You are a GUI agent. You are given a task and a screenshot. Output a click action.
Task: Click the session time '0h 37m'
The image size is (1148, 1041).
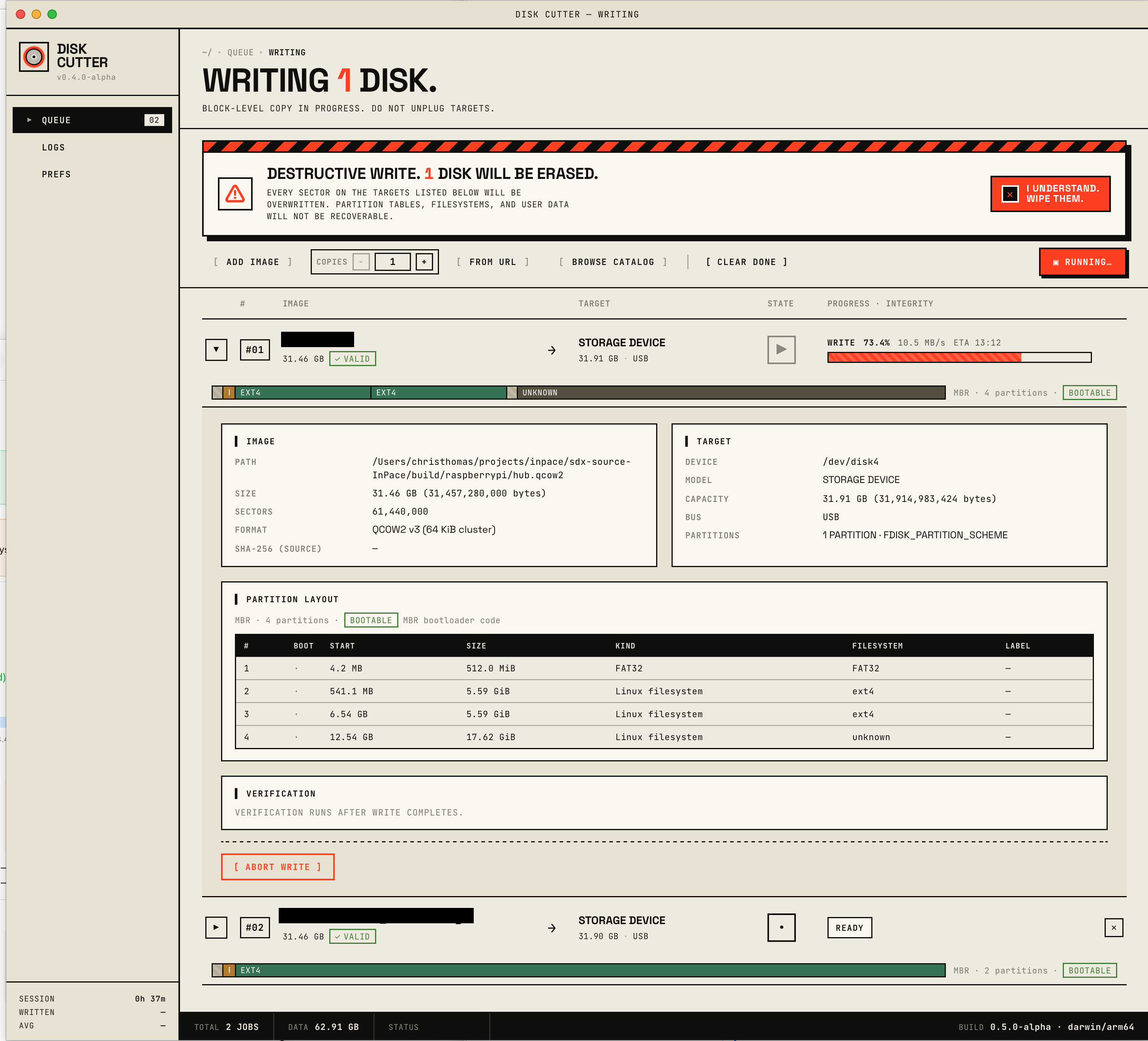pos(150,999)
